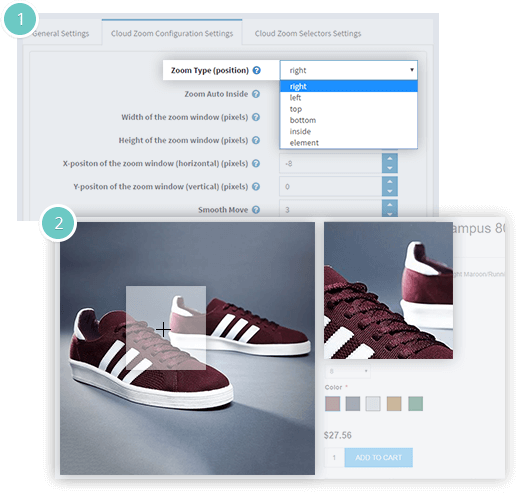Click help icon next to Zoom Type (position)
Screen dimensions: 519x493
pyautogui.click(x=256, y=70)
